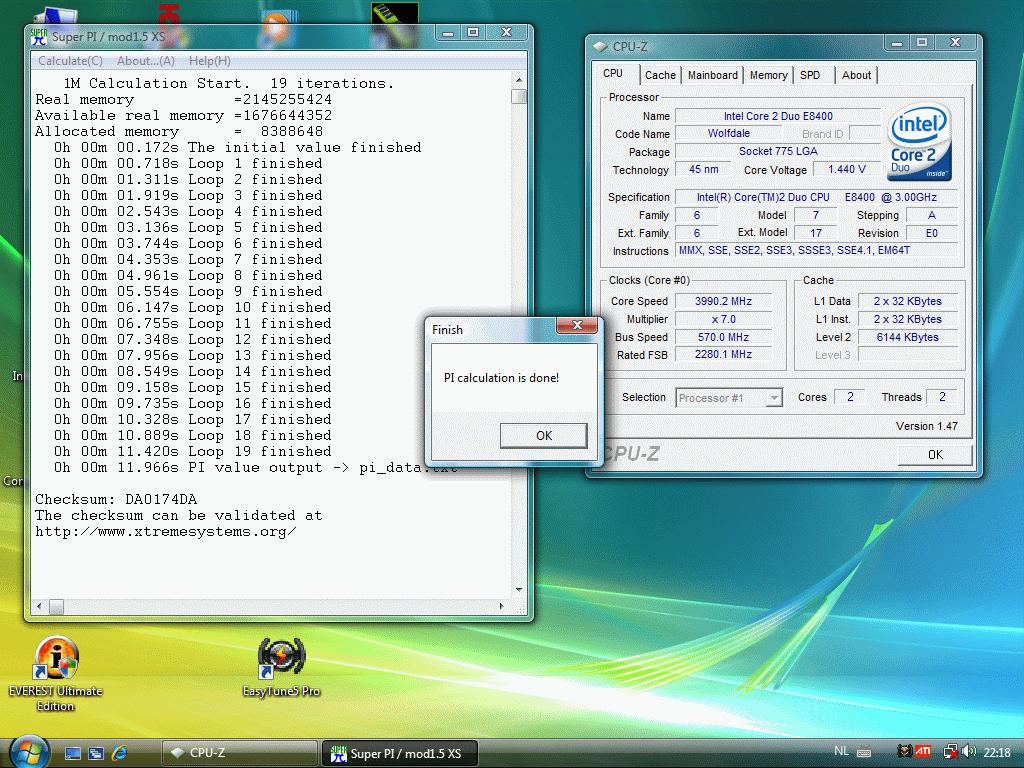Click the Super PI title bar icon
Viewport: 1024px width, 768px height.
click(x=39, y=37)
